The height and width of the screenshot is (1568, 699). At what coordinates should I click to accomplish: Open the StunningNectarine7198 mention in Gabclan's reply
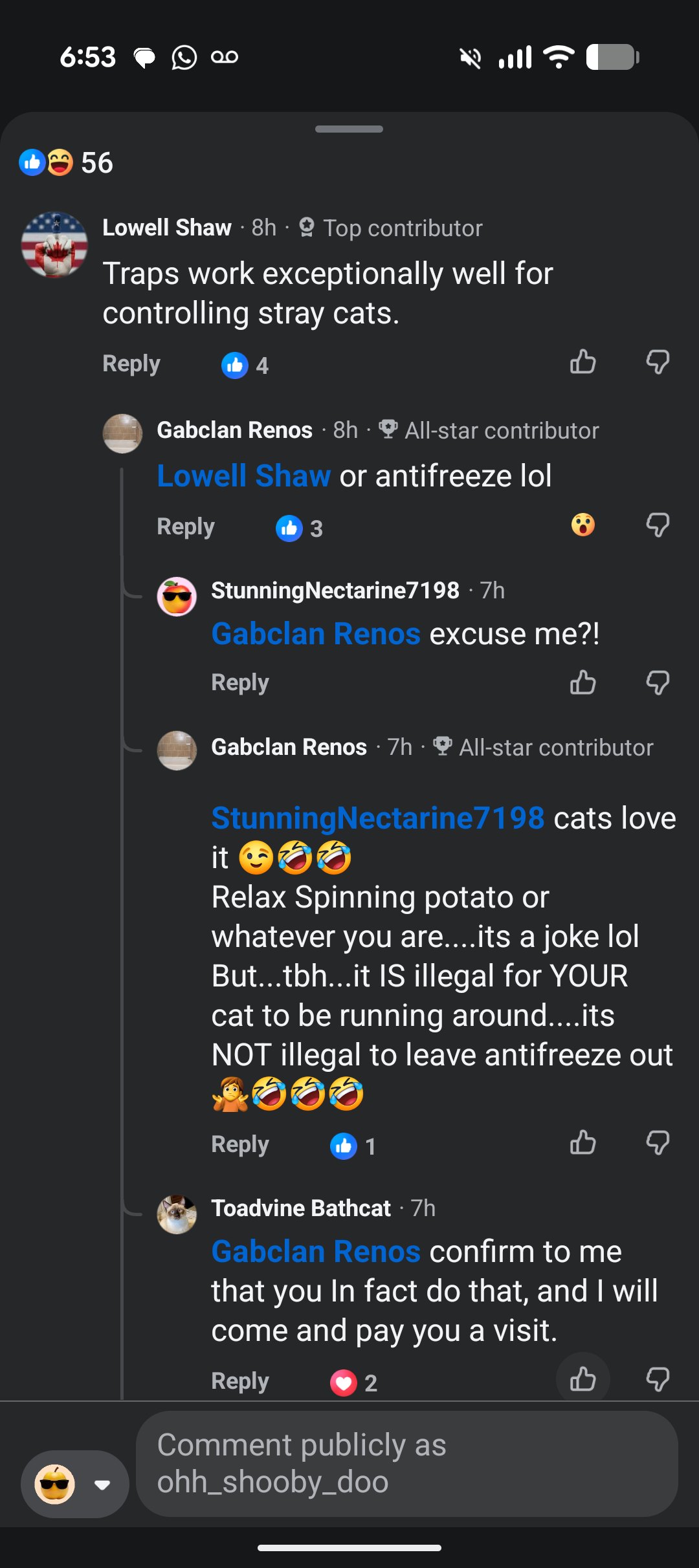coord(378,818)
